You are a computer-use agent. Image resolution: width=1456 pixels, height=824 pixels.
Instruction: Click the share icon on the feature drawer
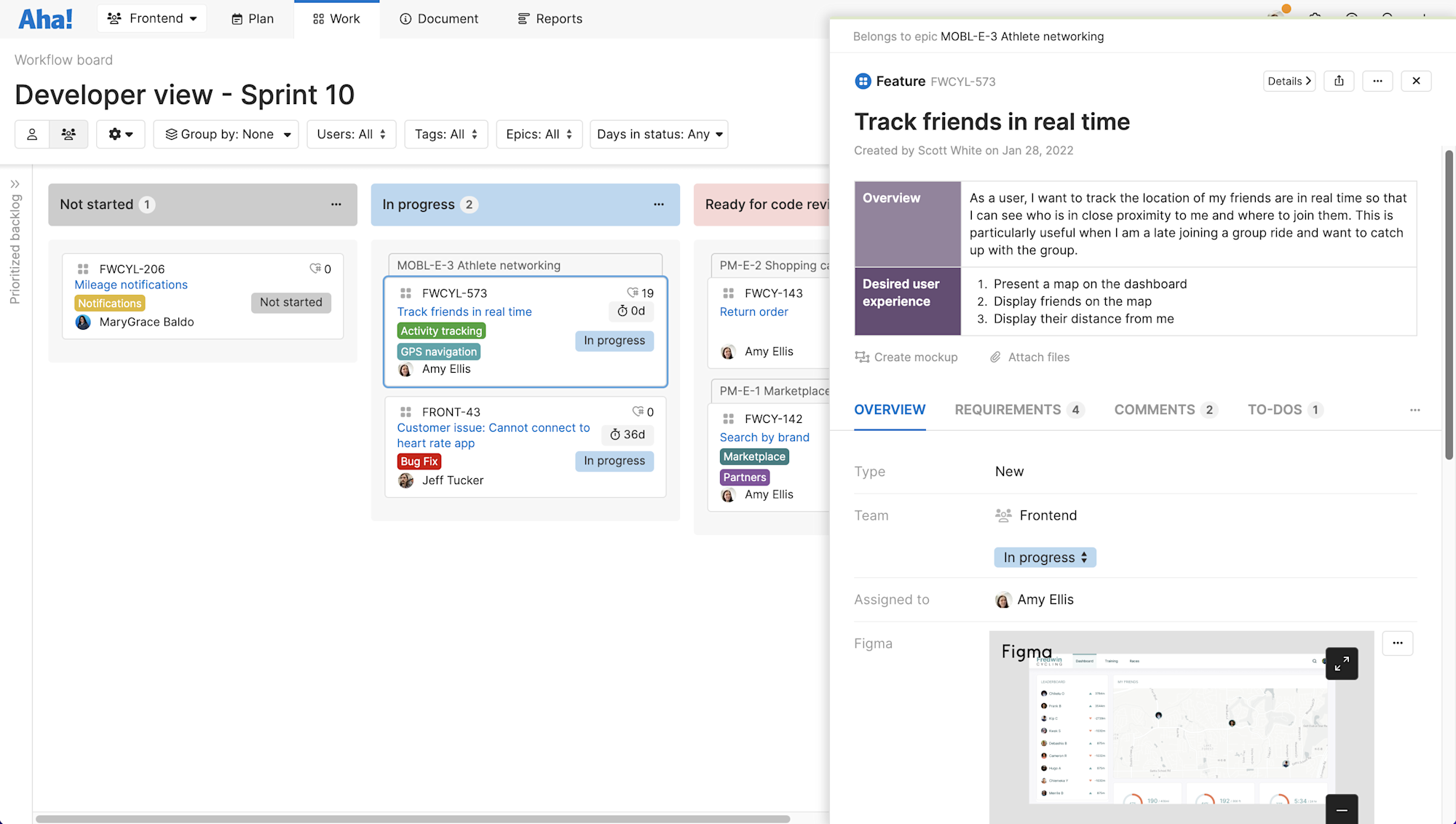pyautogui.click(x=1339, y=81)
